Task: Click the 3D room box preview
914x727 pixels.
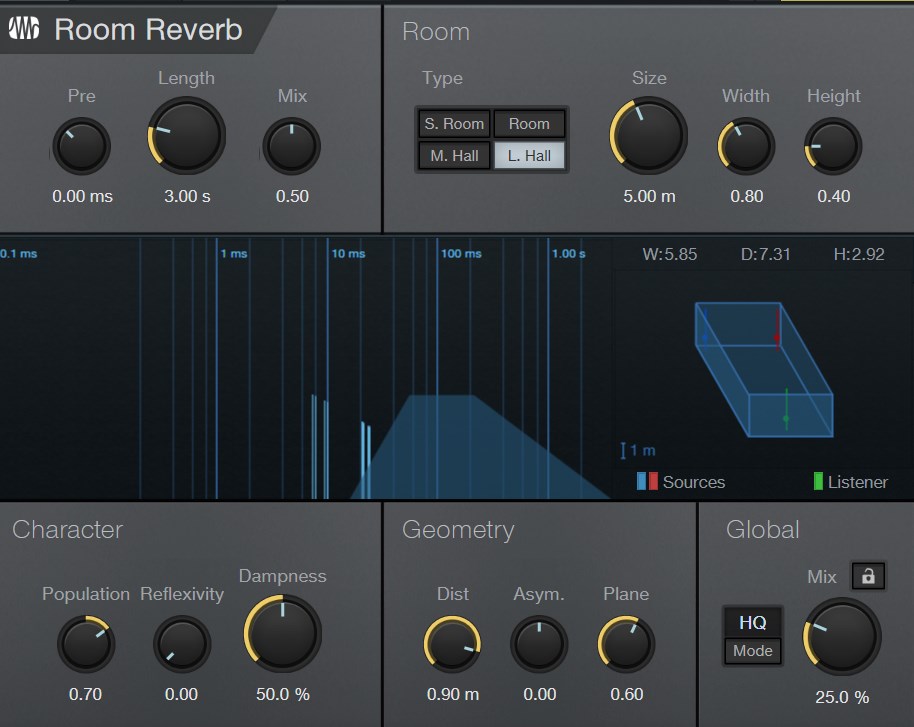Action: 765,370
